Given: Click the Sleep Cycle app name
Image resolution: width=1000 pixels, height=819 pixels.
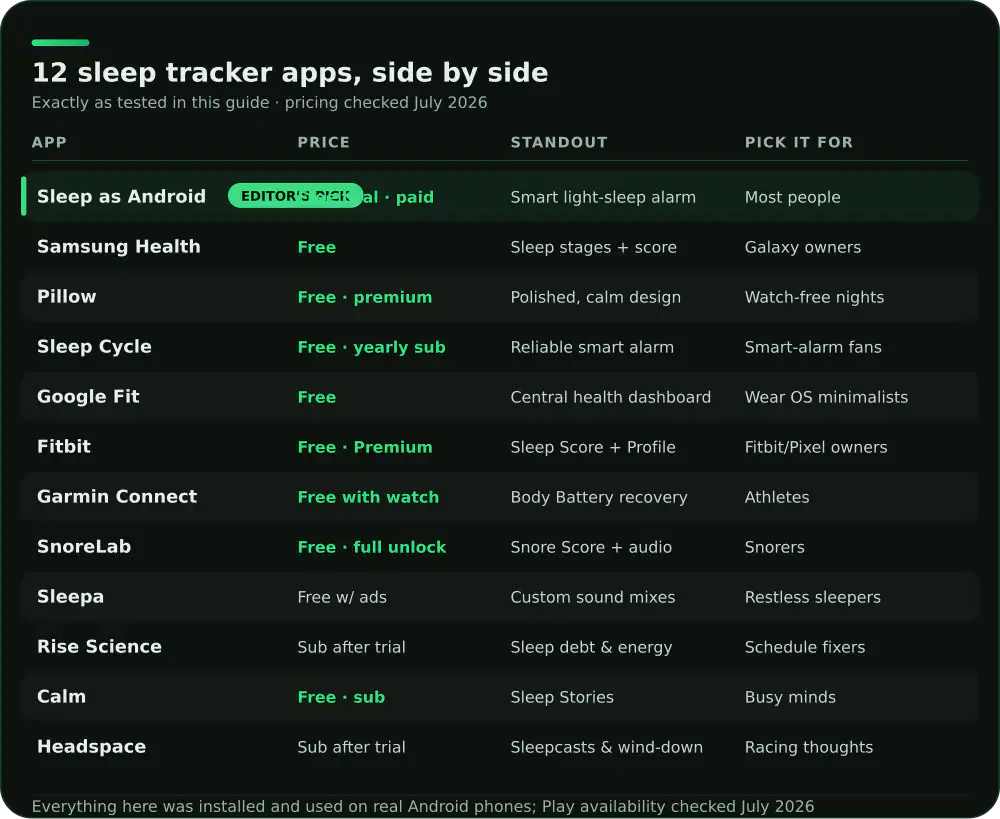Looking at the screenshot, I should coord(94,346).
